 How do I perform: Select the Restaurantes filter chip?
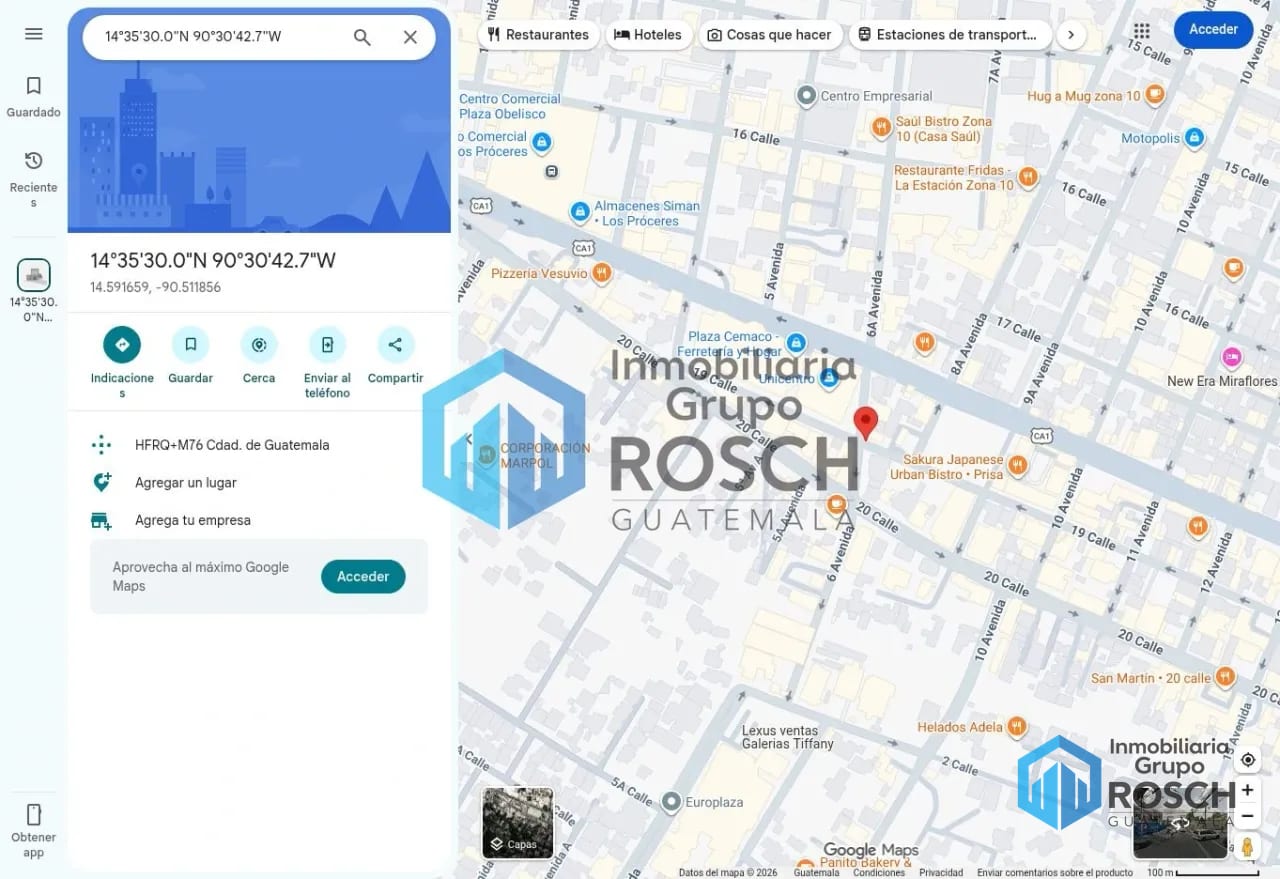click(538, 34)
